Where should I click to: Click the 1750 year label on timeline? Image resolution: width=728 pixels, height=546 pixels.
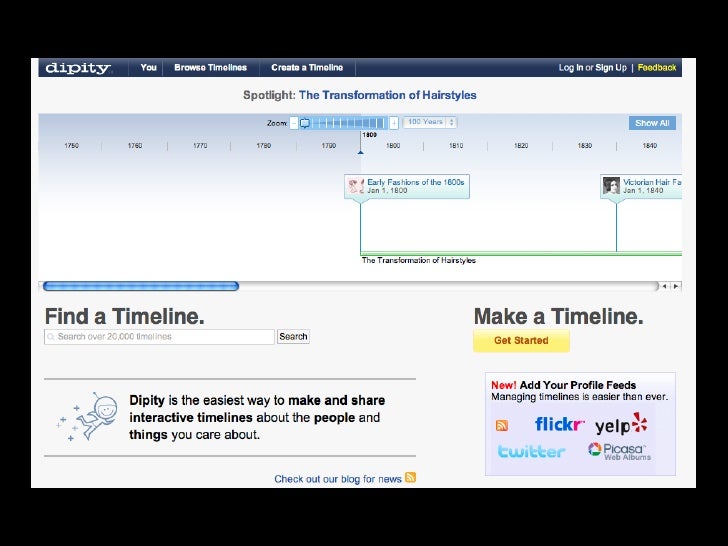tap(72, 146)
